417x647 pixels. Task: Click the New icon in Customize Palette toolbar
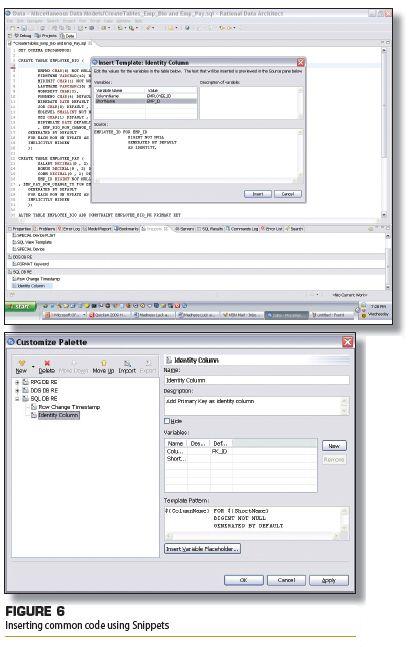pyautogui.click(x=22, y=364)
